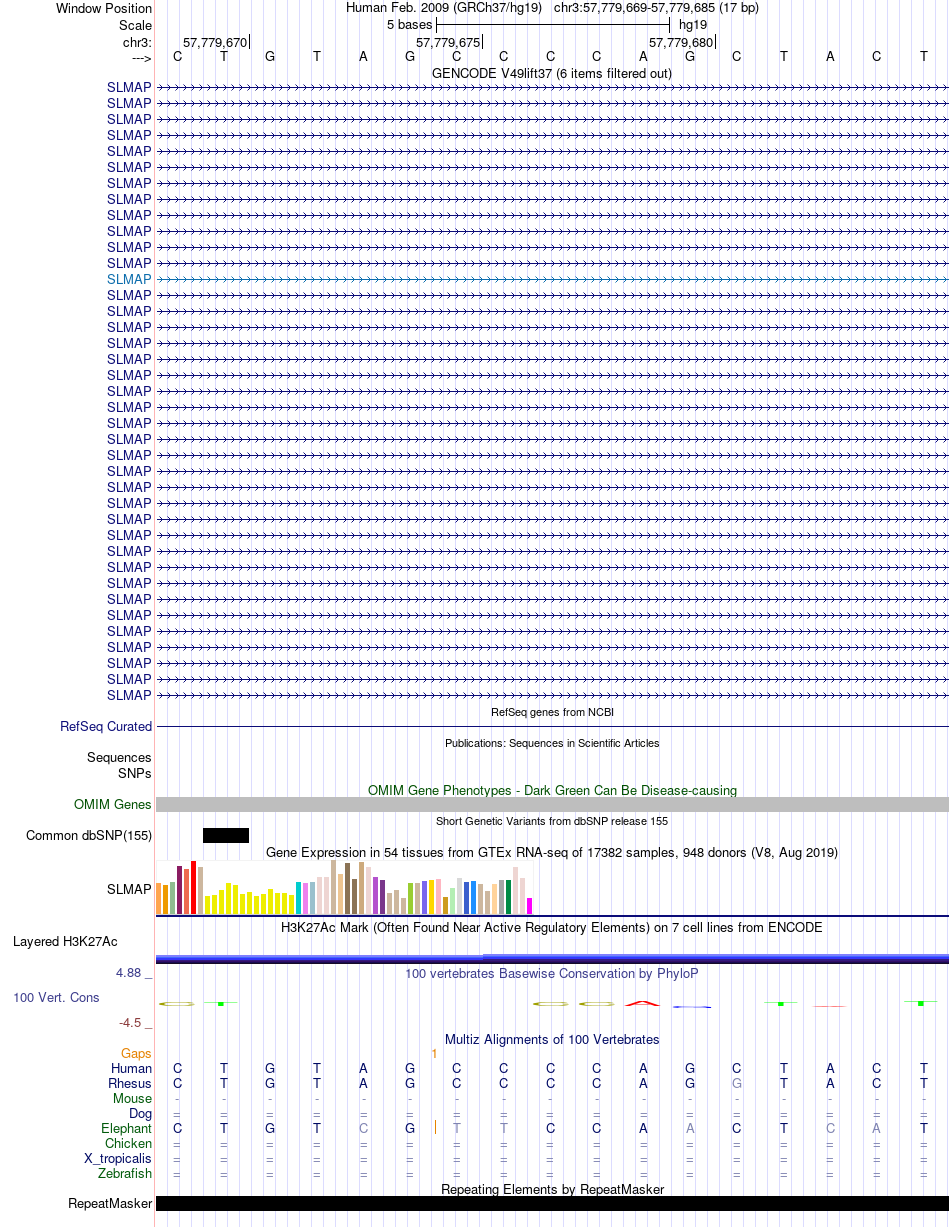Select the Zebrafish alignment row label
The width and height of the screenshot is (950, 1227).
(125, 1173)
